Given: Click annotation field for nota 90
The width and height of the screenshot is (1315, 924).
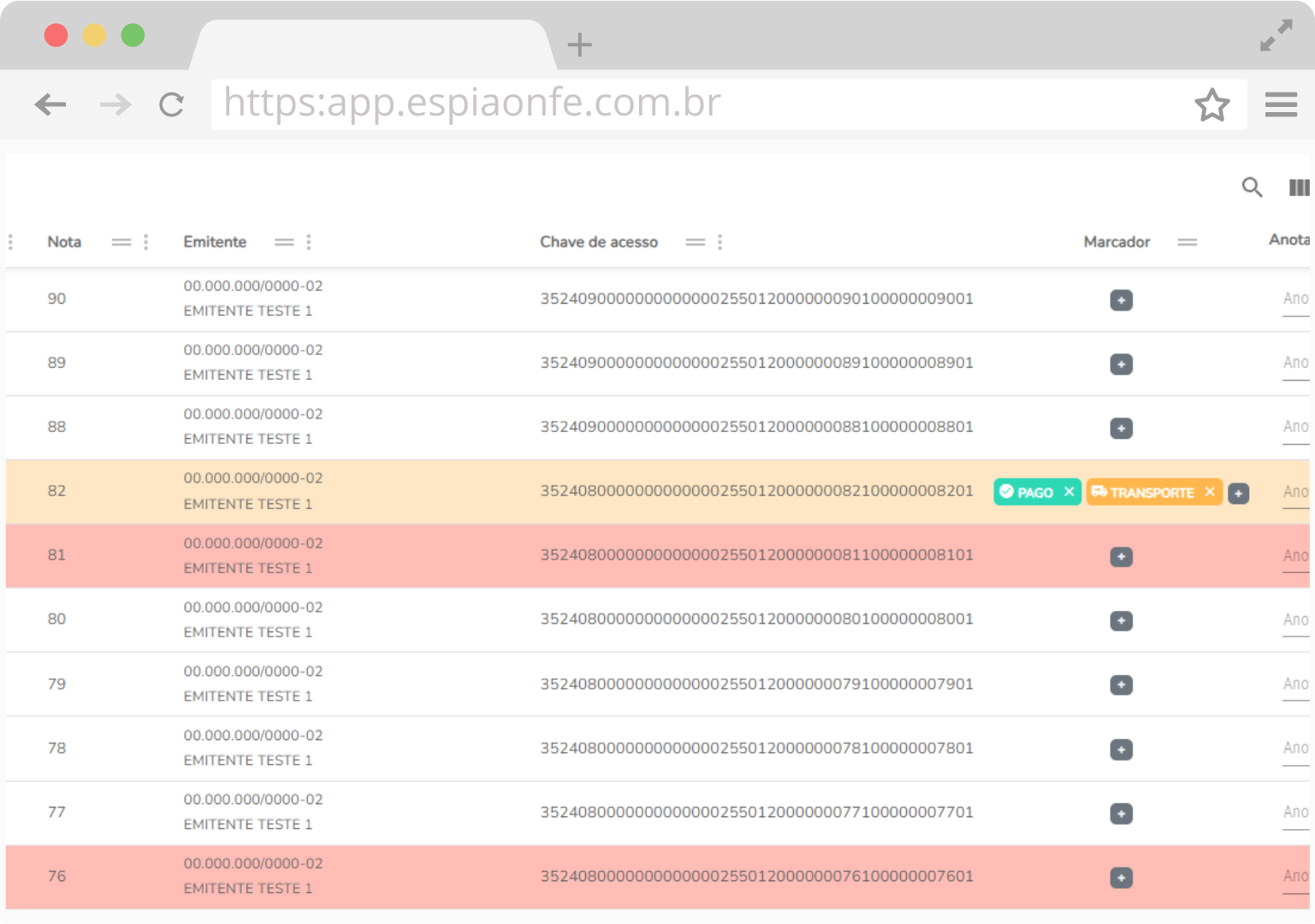Looking at the screenshot, I should [1295, 299].
